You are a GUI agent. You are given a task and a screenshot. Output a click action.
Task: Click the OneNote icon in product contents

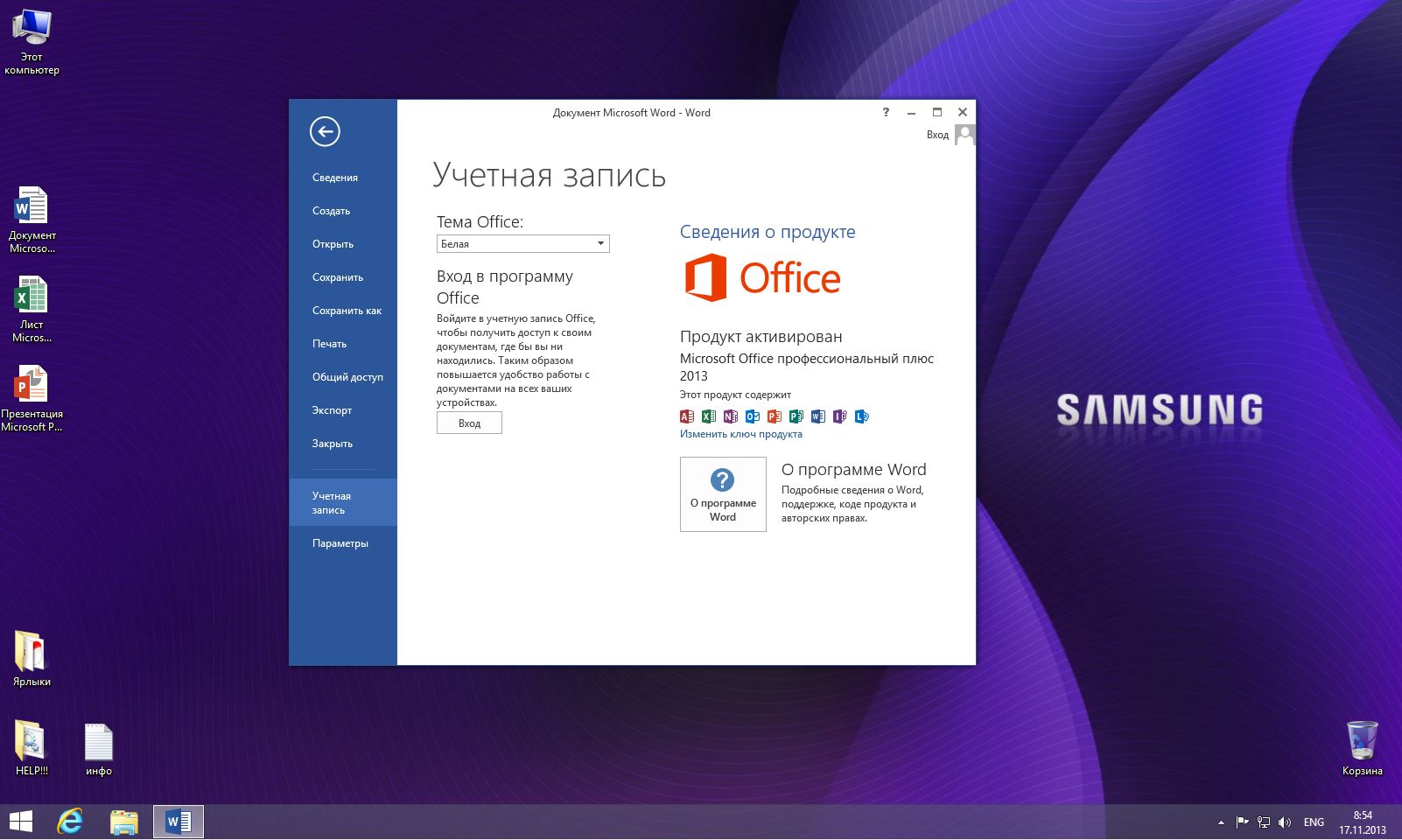click(731, 416)
